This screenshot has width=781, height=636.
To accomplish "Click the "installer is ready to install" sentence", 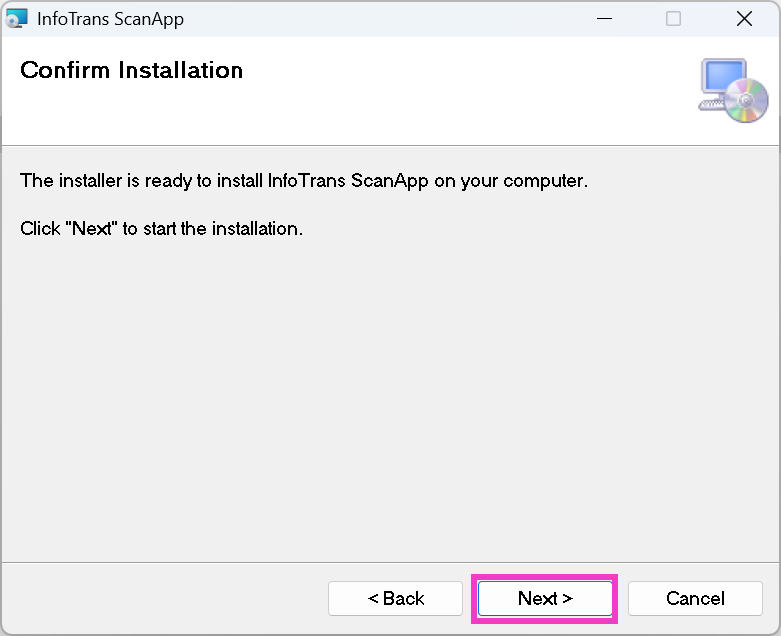I will pos(304,181).
